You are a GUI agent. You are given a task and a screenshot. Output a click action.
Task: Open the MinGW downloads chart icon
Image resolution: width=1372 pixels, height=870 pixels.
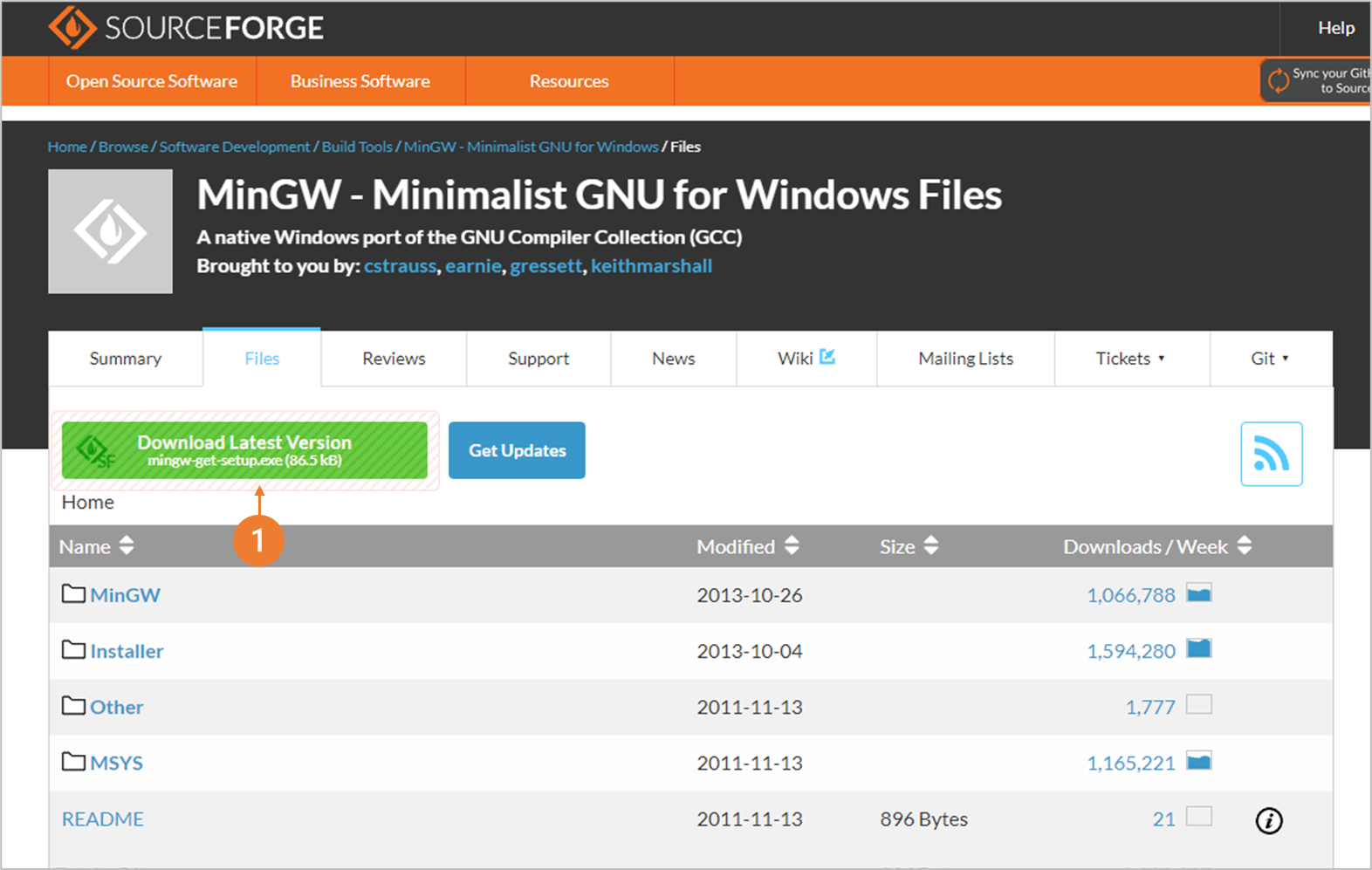click(1199, 593)
